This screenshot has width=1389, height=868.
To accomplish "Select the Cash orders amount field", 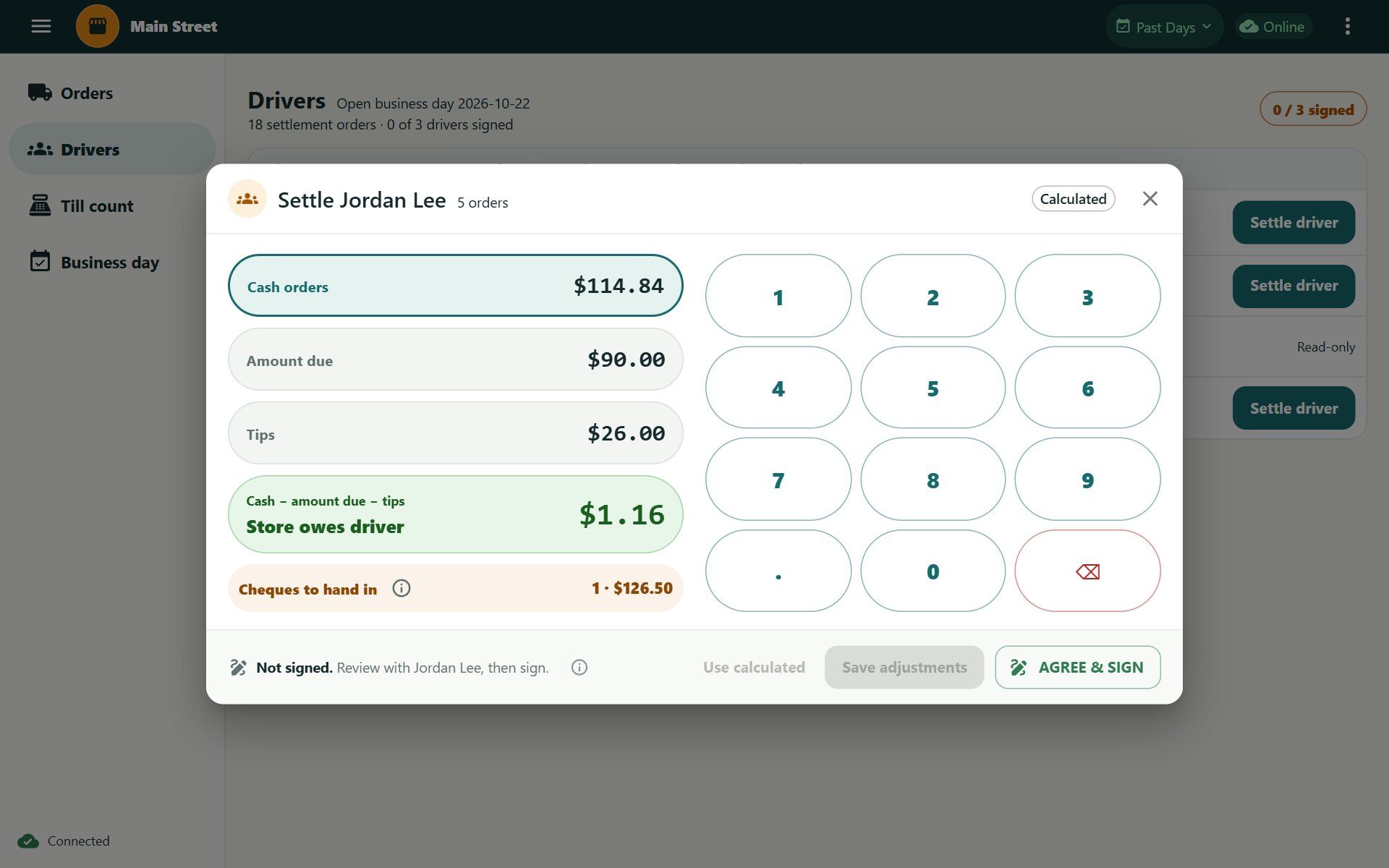I will click(456, 286).
